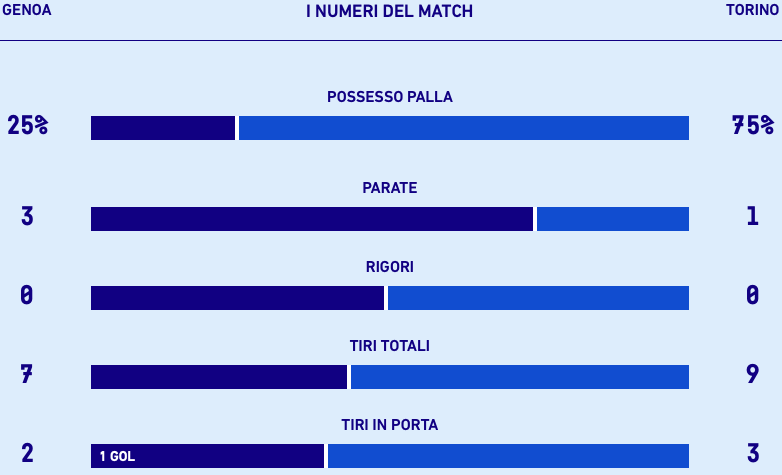This screenshot has height=475, width=782.
Task: Click Genoa's total shots value 7
Action: pos(27,374)
